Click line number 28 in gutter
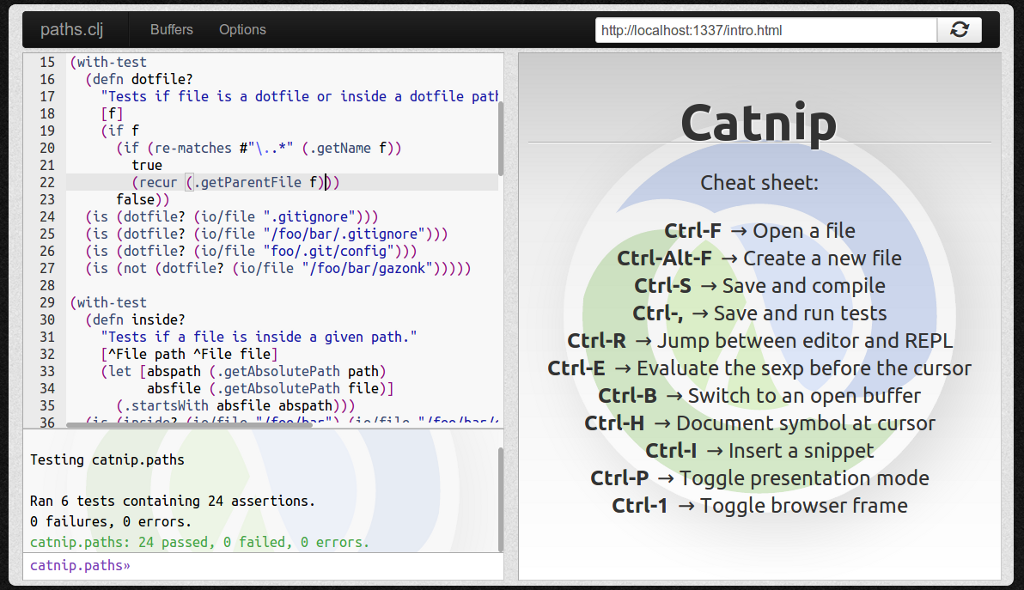This screenshot has width=1024, height=590. [x=47, y=286]
